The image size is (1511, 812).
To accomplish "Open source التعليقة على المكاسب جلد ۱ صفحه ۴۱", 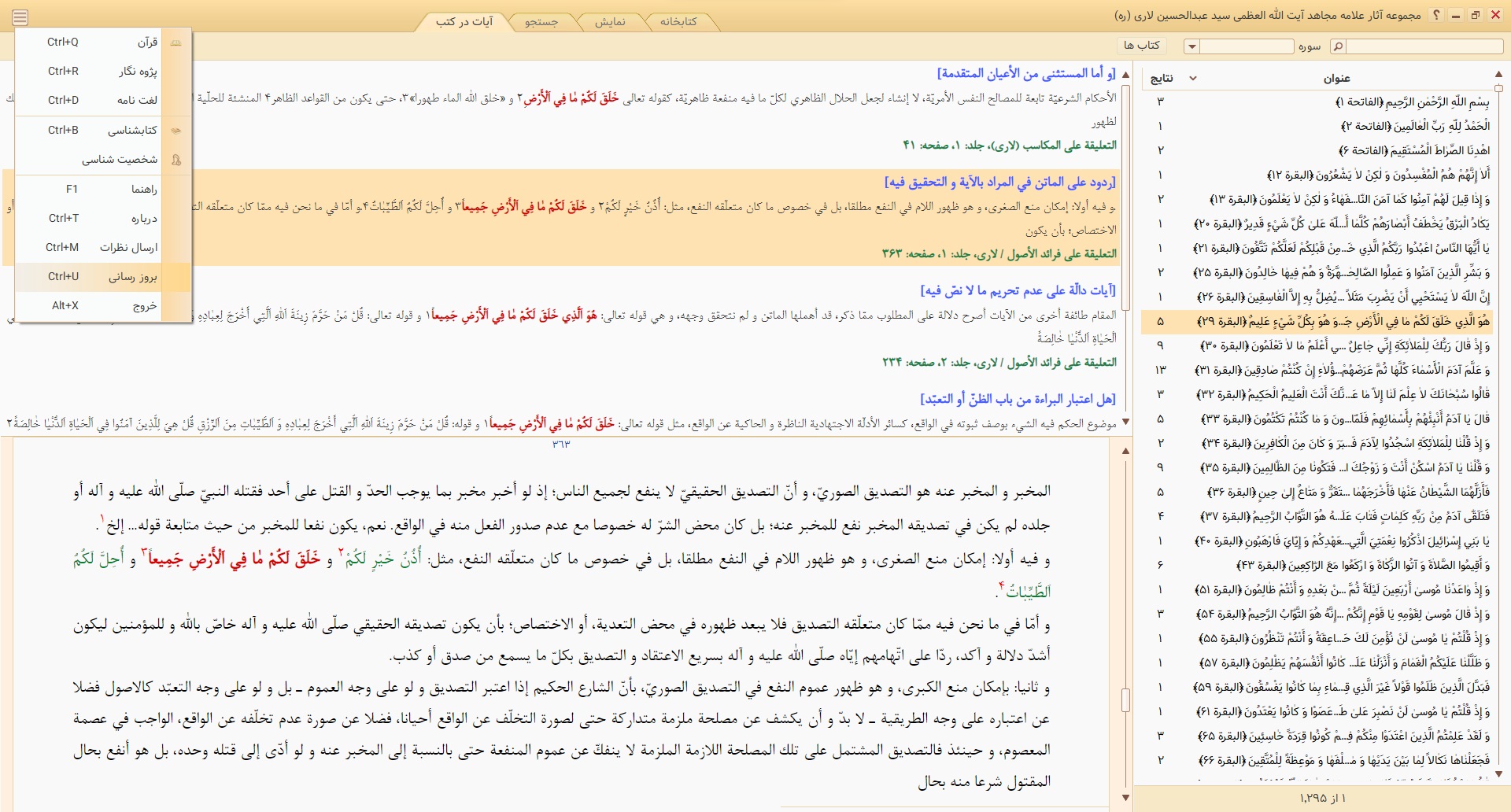I will coord(1009,146).
